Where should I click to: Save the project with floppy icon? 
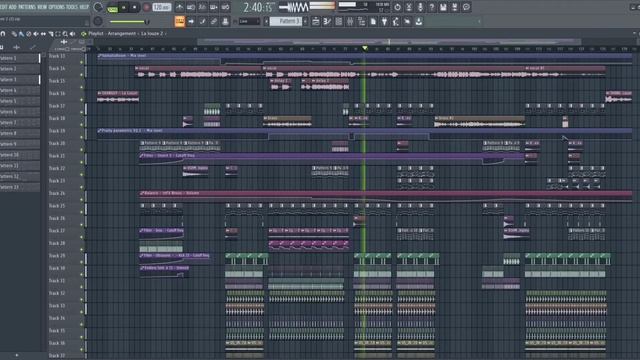pos(443,7)
